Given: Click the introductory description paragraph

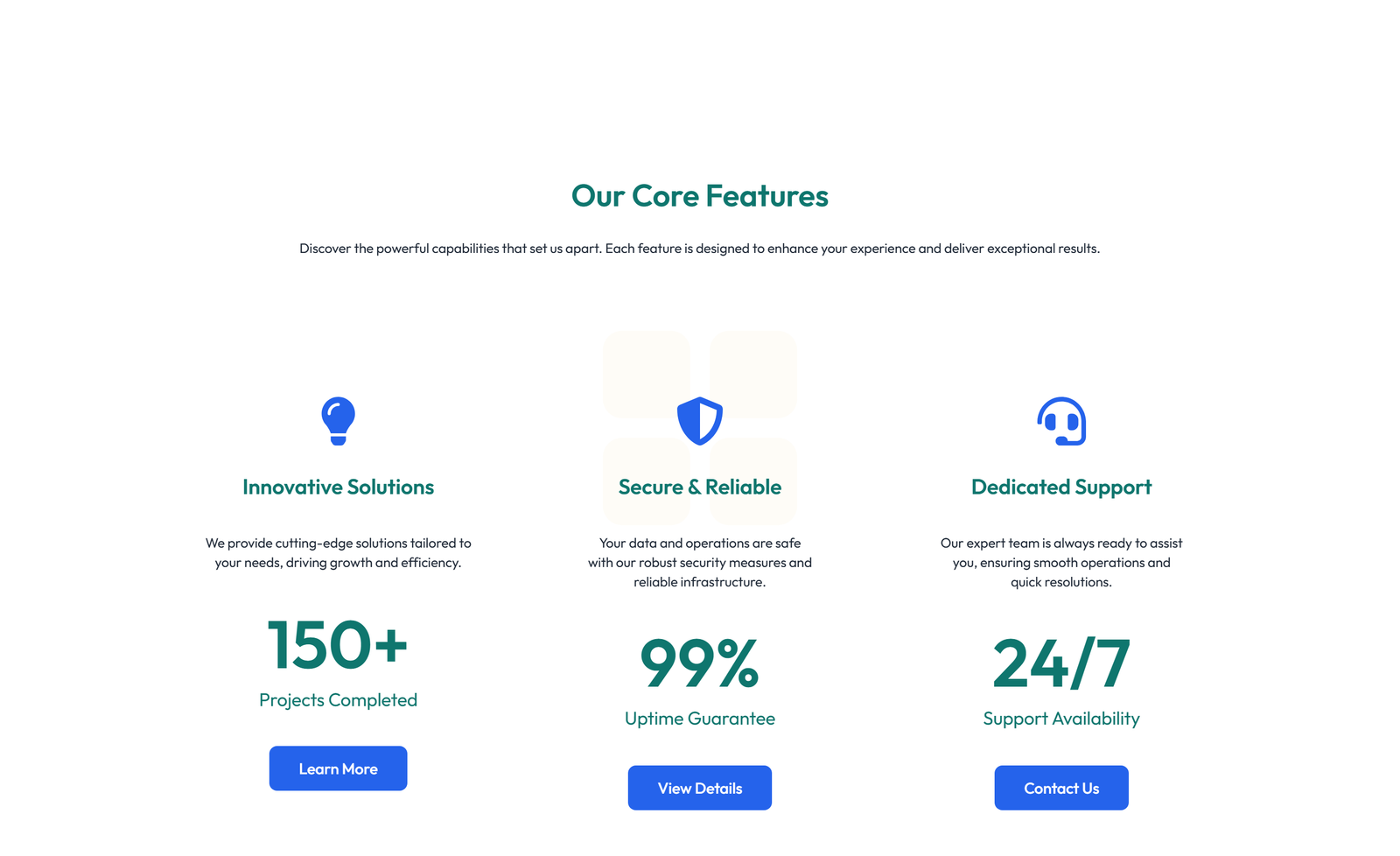Looking at the screenshot, I should point(699,248).
